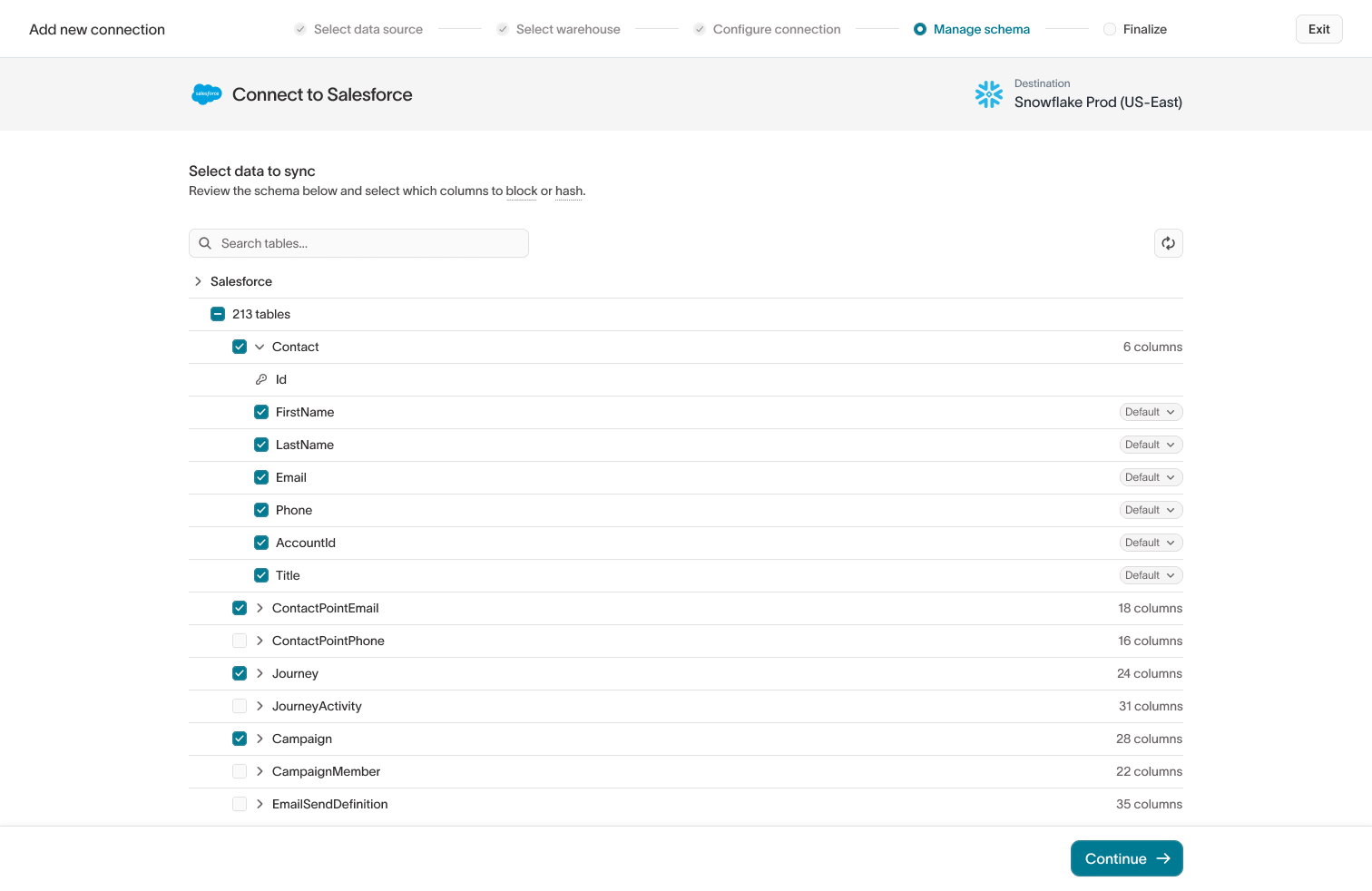This screenshot has width=1372, height=891.
Task: Go to the Manage schema step
Action: pos(981,29)
